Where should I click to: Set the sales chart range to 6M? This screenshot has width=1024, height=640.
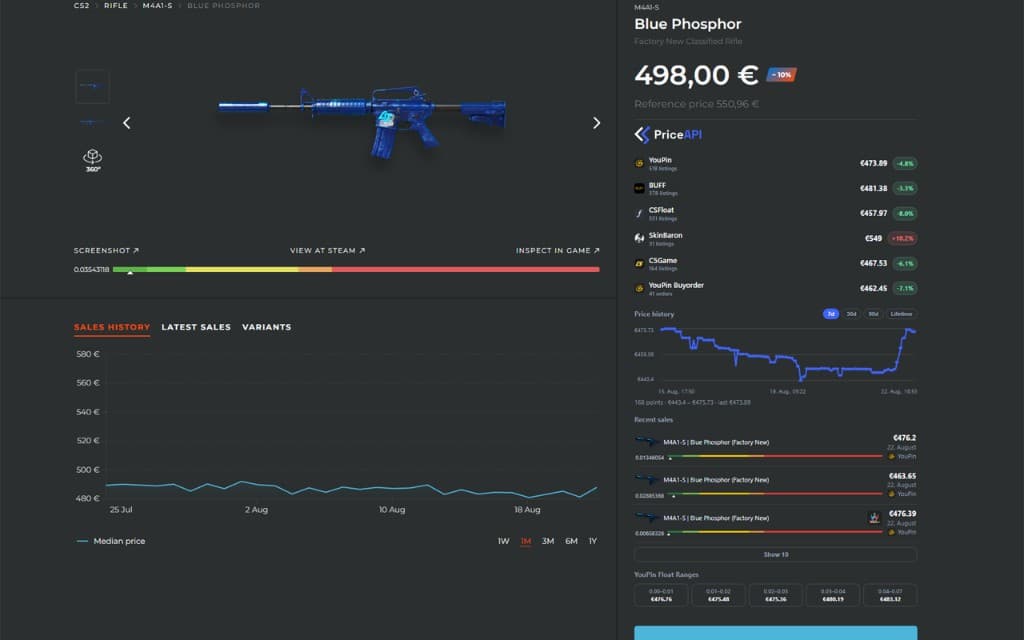click(571, 541)
